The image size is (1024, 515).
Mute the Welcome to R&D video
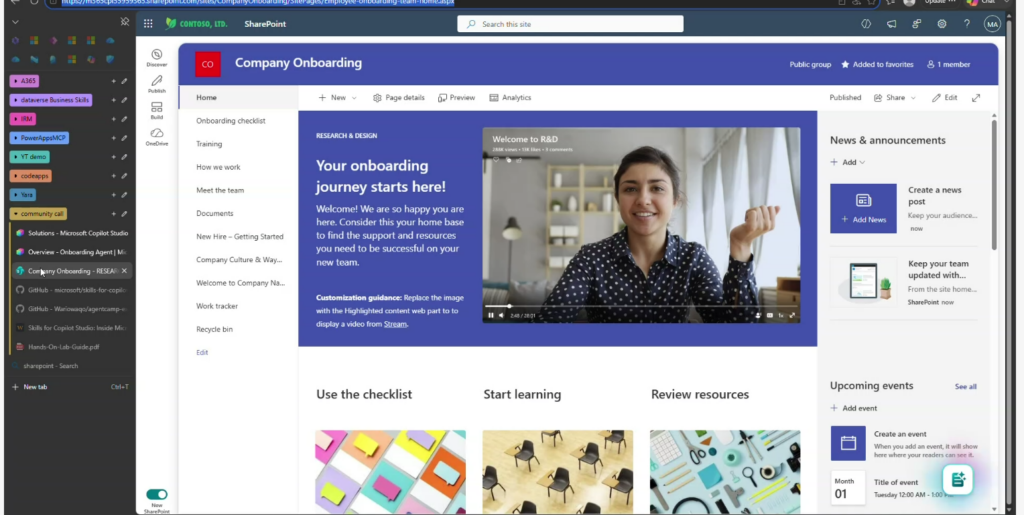coord(502,315)
